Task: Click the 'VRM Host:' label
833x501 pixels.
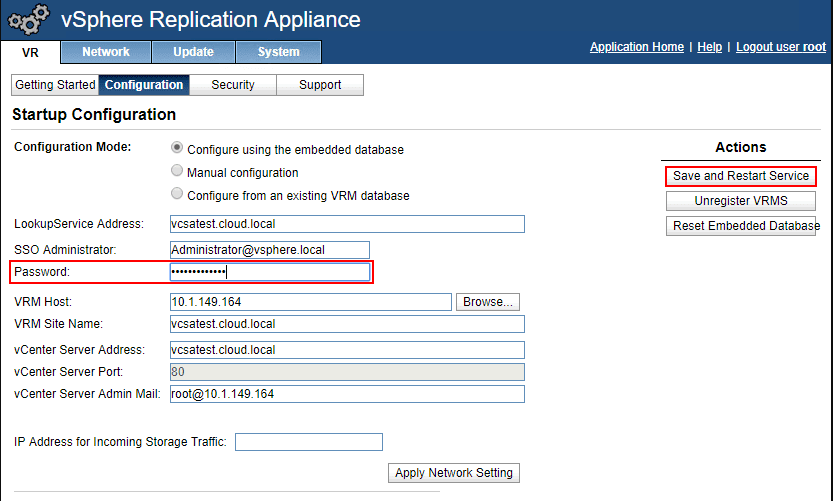Action: pyautogui.click(x=42, y=302)
